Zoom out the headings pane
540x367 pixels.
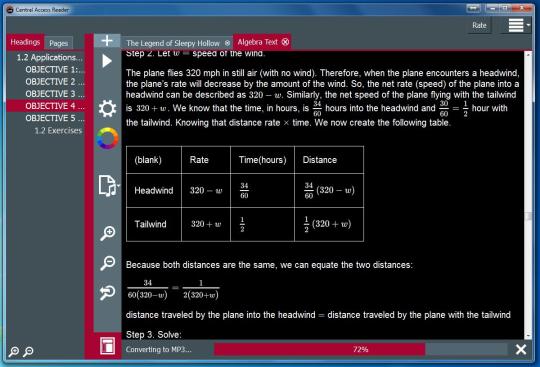[x=29, y=352]
